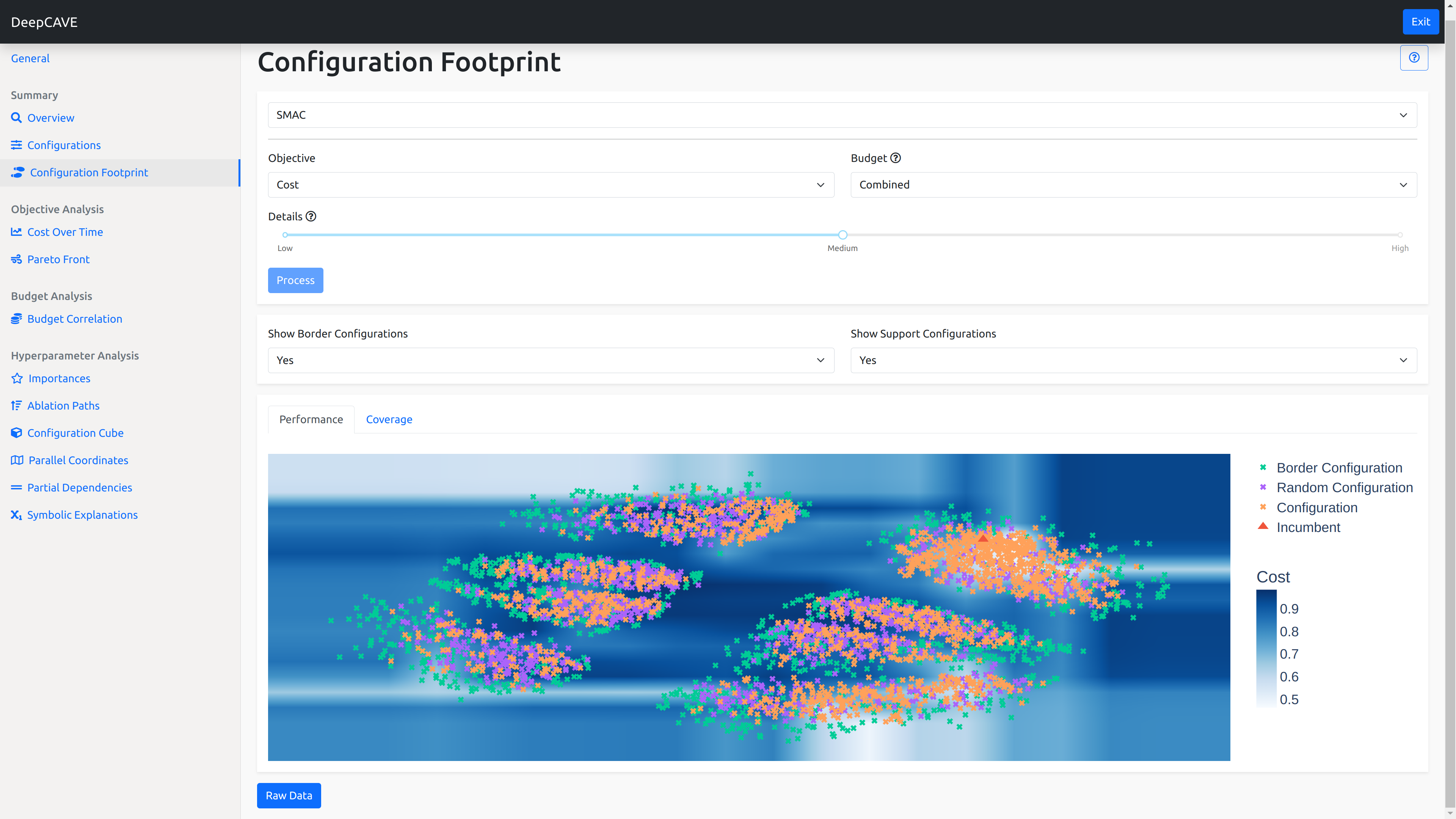
Task: Open the Objective dropdown menu
Action: pos(551,184)
